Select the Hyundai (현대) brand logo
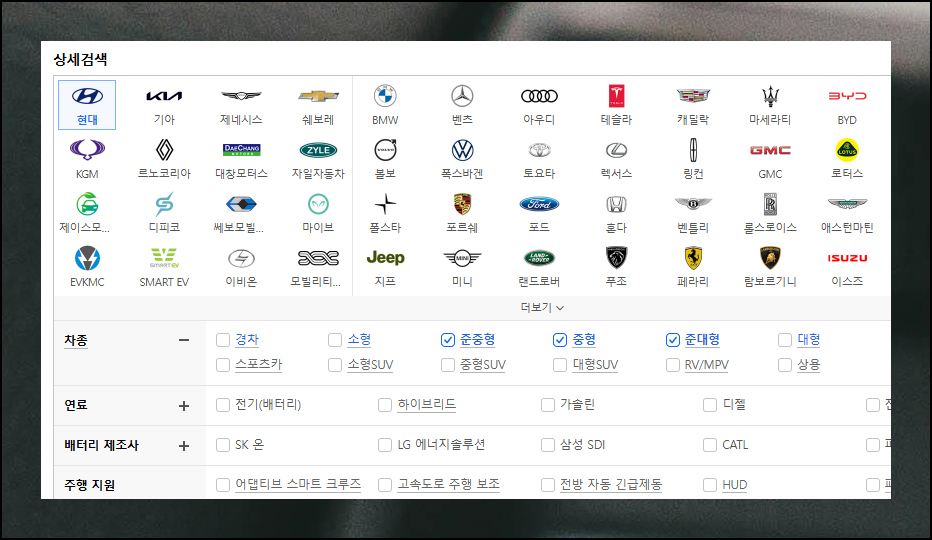932x540 pixels. 87,96
